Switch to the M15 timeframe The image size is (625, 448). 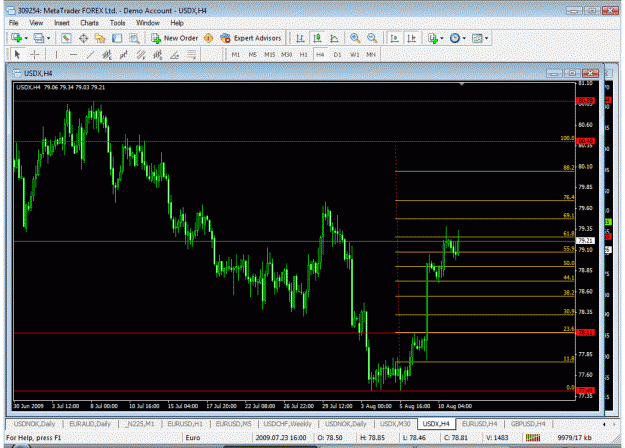tap(270, 55)
